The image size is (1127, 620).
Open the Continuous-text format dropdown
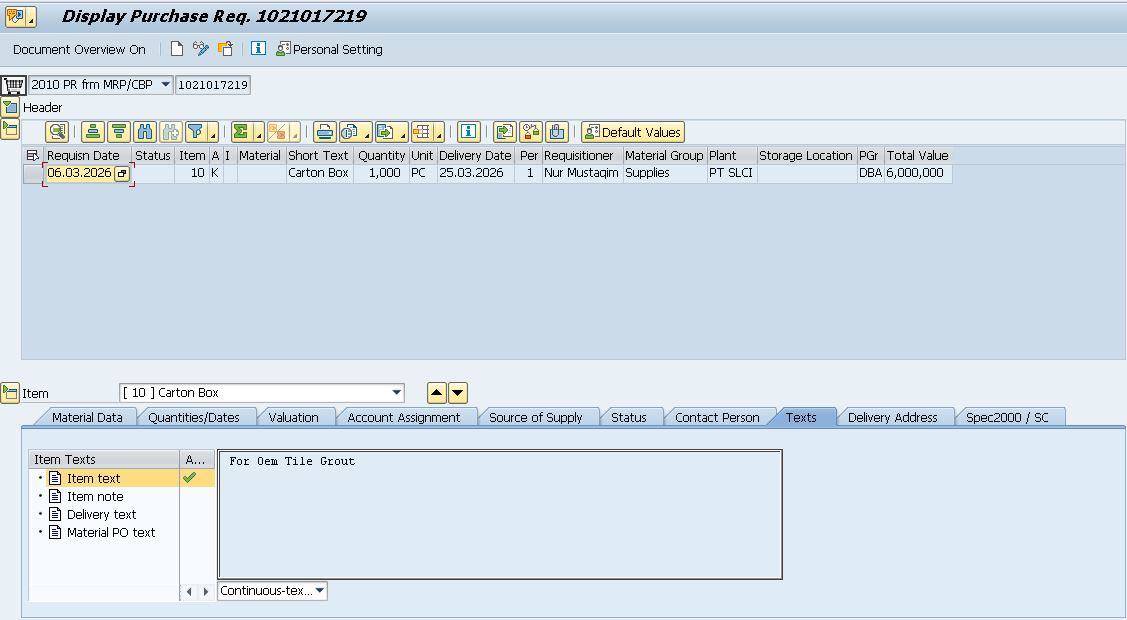(x=319, y=591)
